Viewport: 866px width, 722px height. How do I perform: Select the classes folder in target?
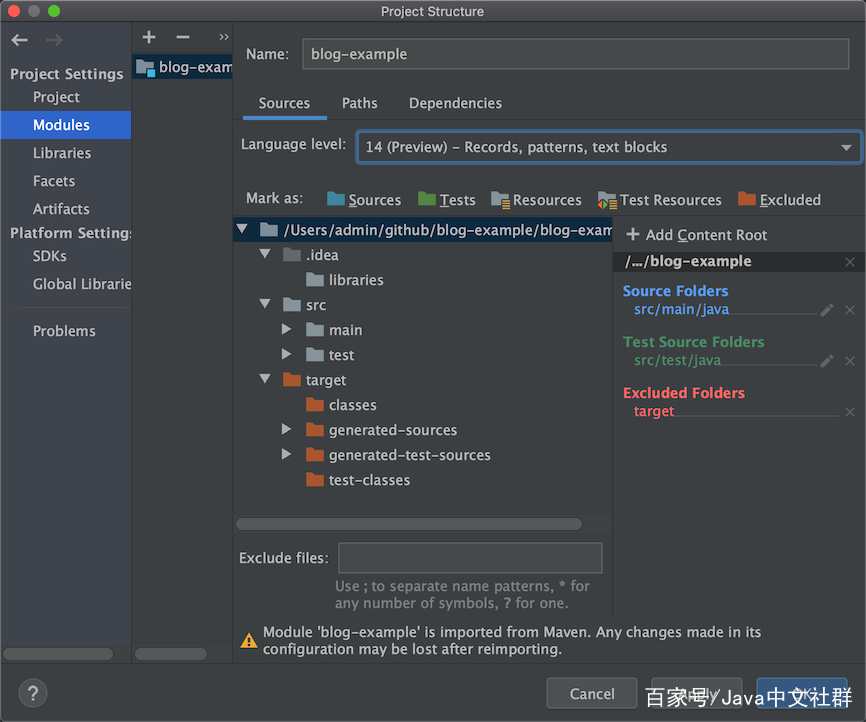[x=341, y=405]
